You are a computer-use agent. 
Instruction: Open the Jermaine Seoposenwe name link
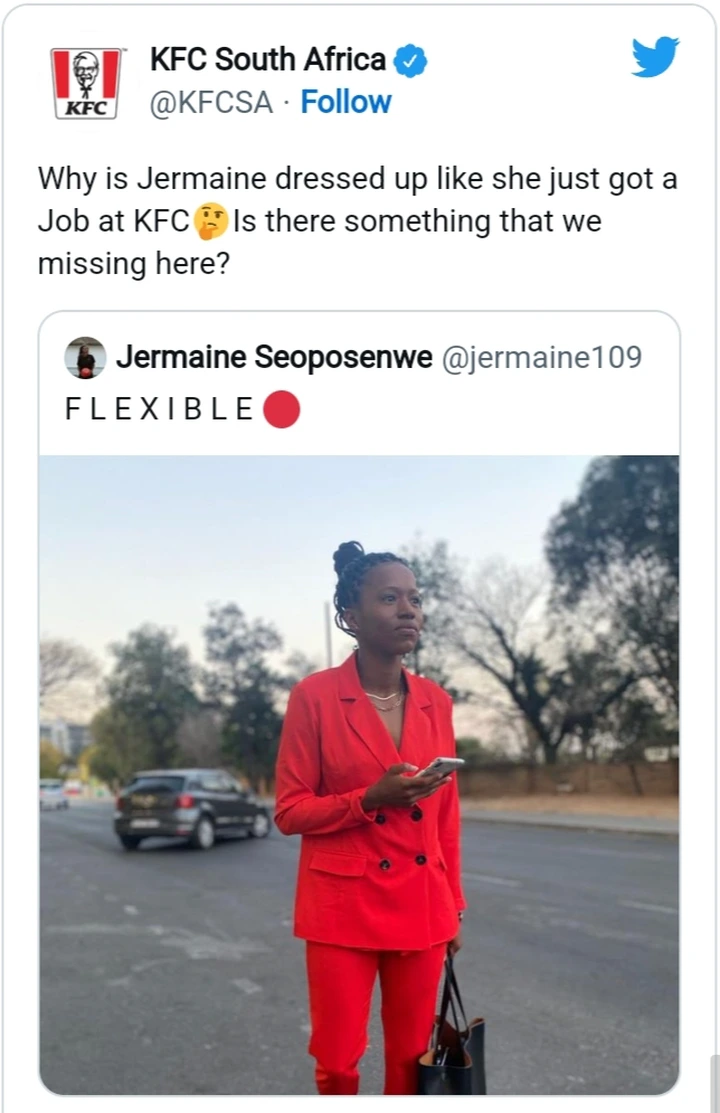[274, 356]
